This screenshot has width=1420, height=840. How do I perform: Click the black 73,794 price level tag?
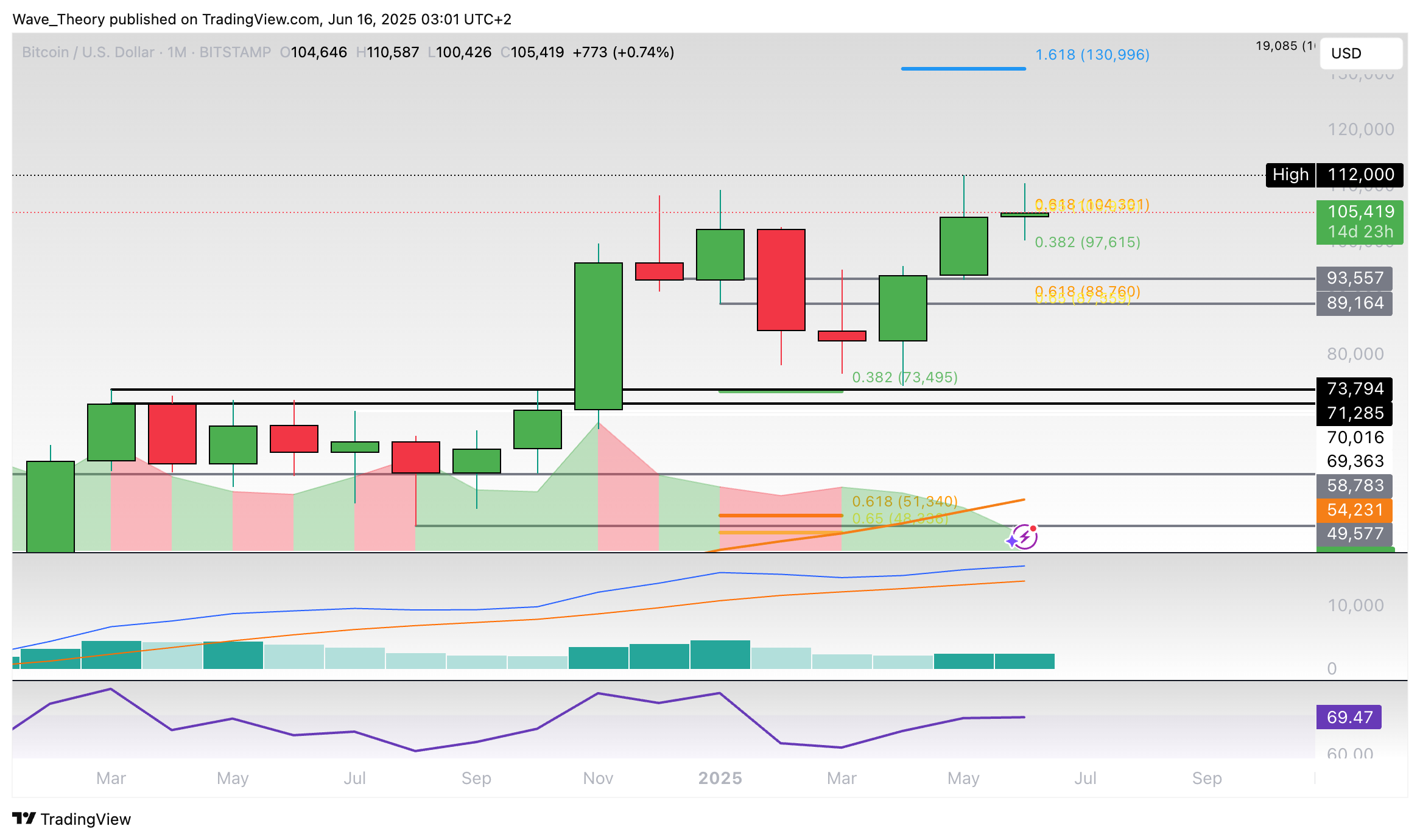(1354, 388)
